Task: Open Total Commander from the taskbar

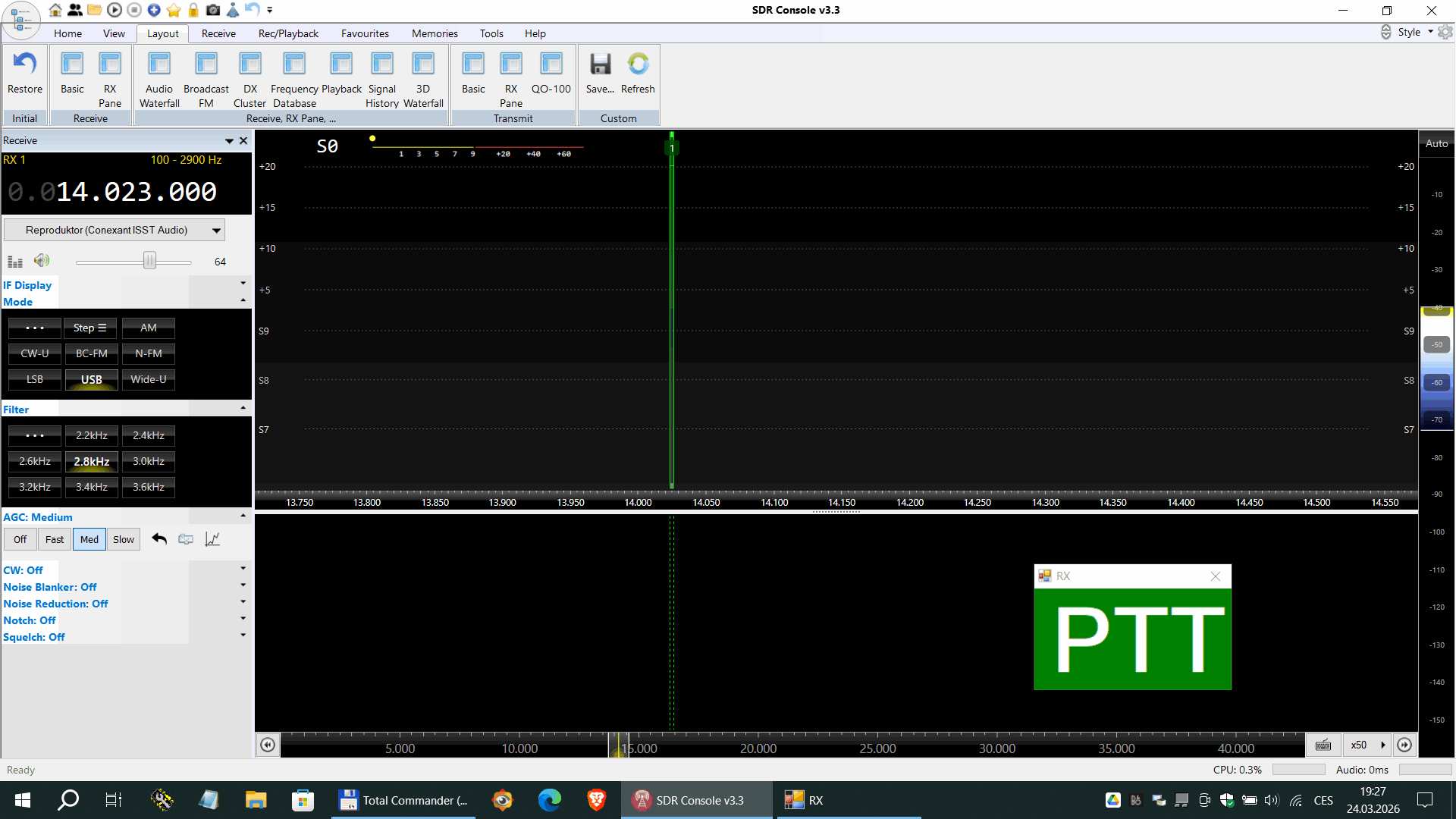Action: pyautogui.click(x=404, y=800)
